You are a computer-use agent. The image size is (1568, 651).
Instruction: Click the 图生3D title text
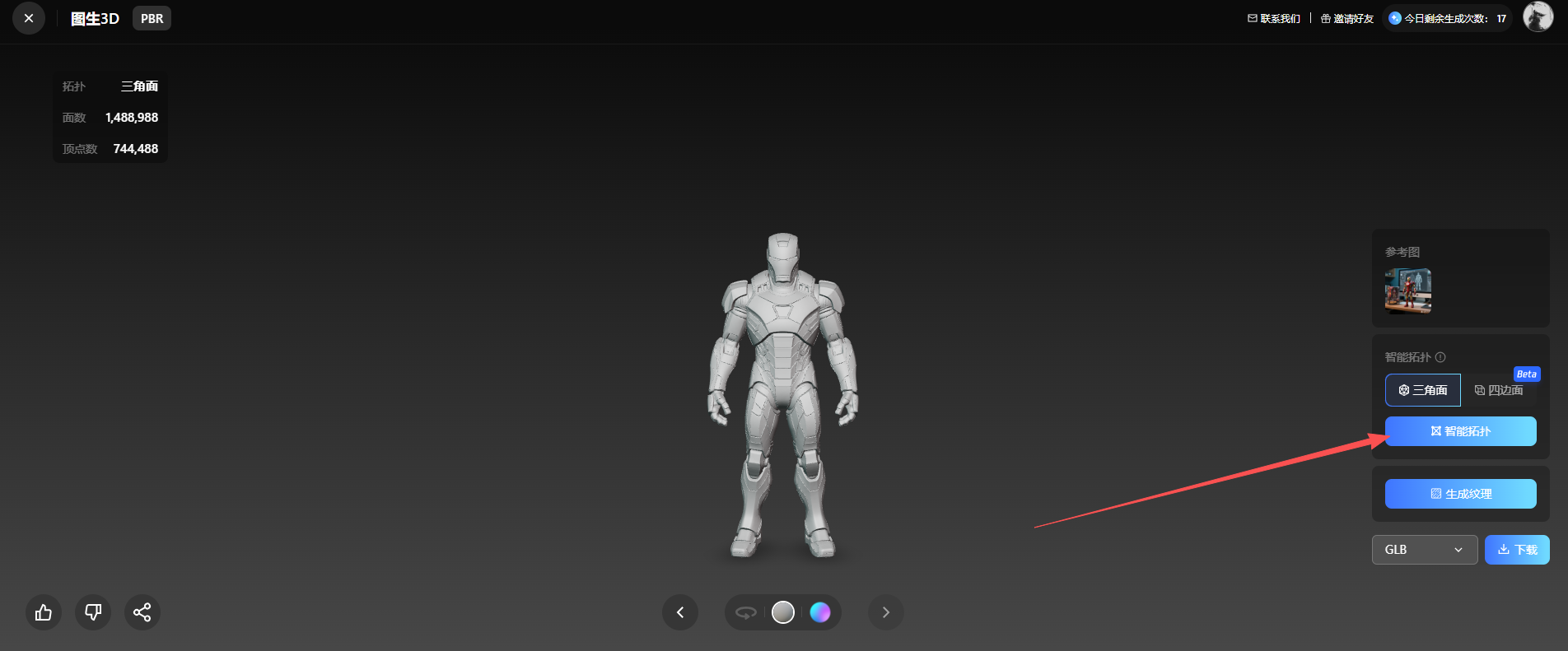click(x=95, y=18)
